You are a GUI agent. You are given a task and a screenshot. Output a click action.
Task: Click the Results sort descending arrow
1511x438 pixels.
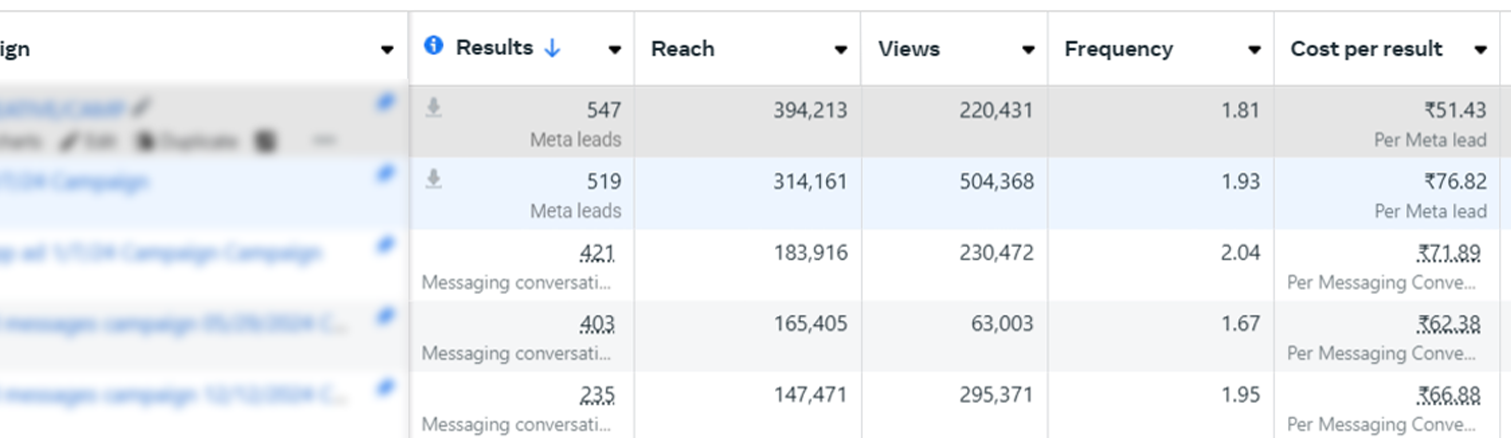552,48
